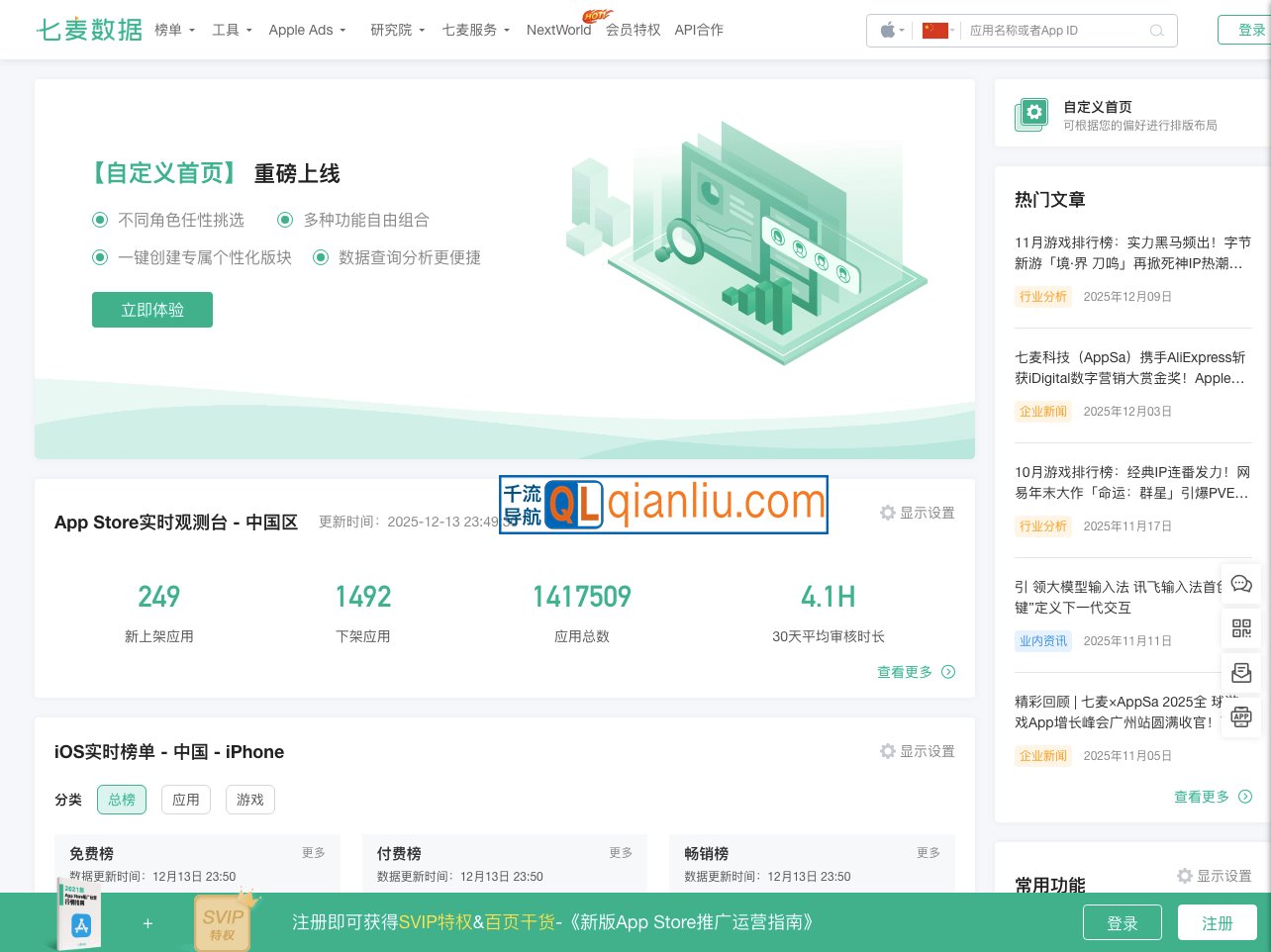This screenshot has height=952, width=1271.
Task: Select the NextWorld menu item
Action: pos(558,30)
